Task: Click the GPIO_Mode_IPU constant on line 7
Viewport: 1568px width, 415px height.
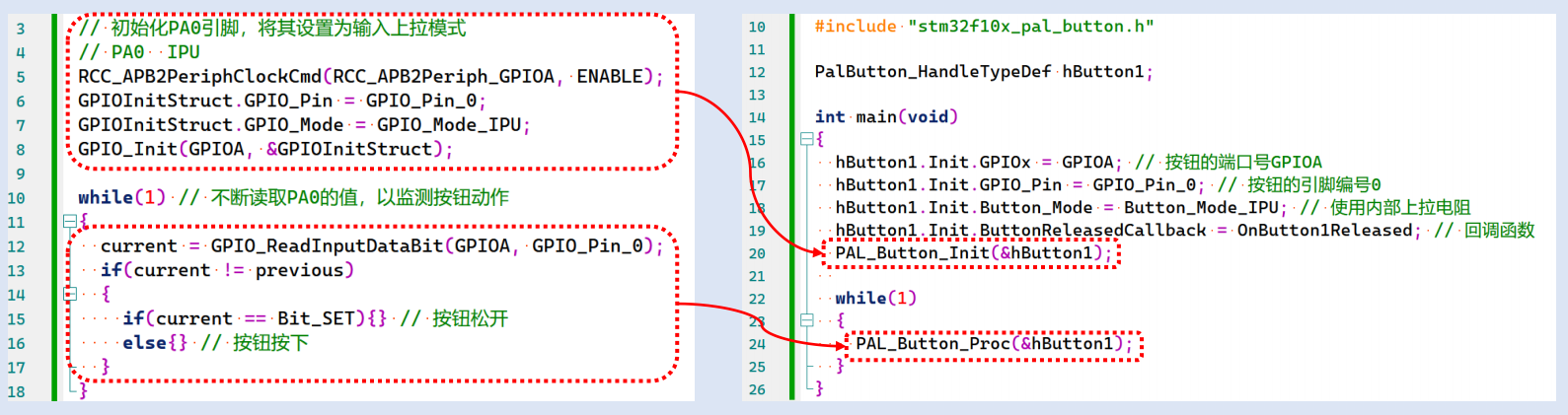Action: [x=449, y=125]
